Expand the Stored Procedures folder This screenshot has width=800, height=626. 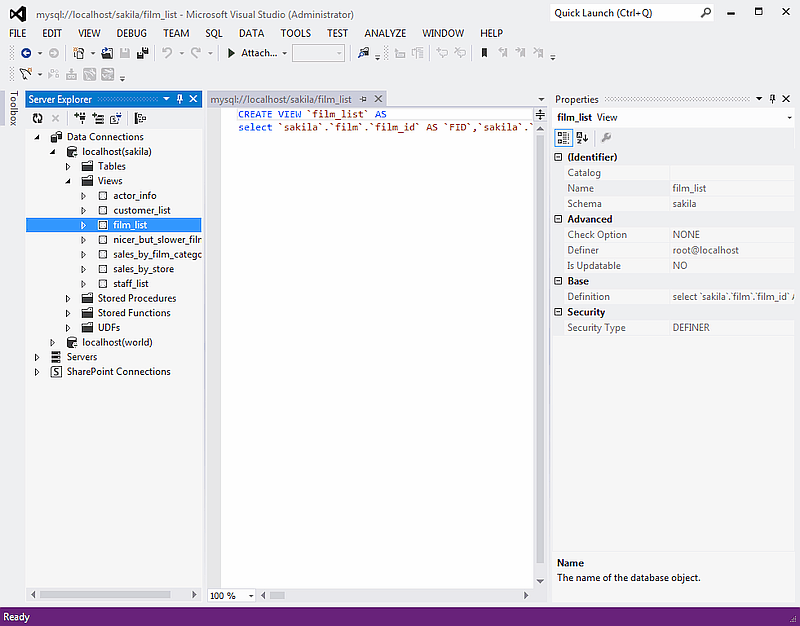[x=68, y=298]
